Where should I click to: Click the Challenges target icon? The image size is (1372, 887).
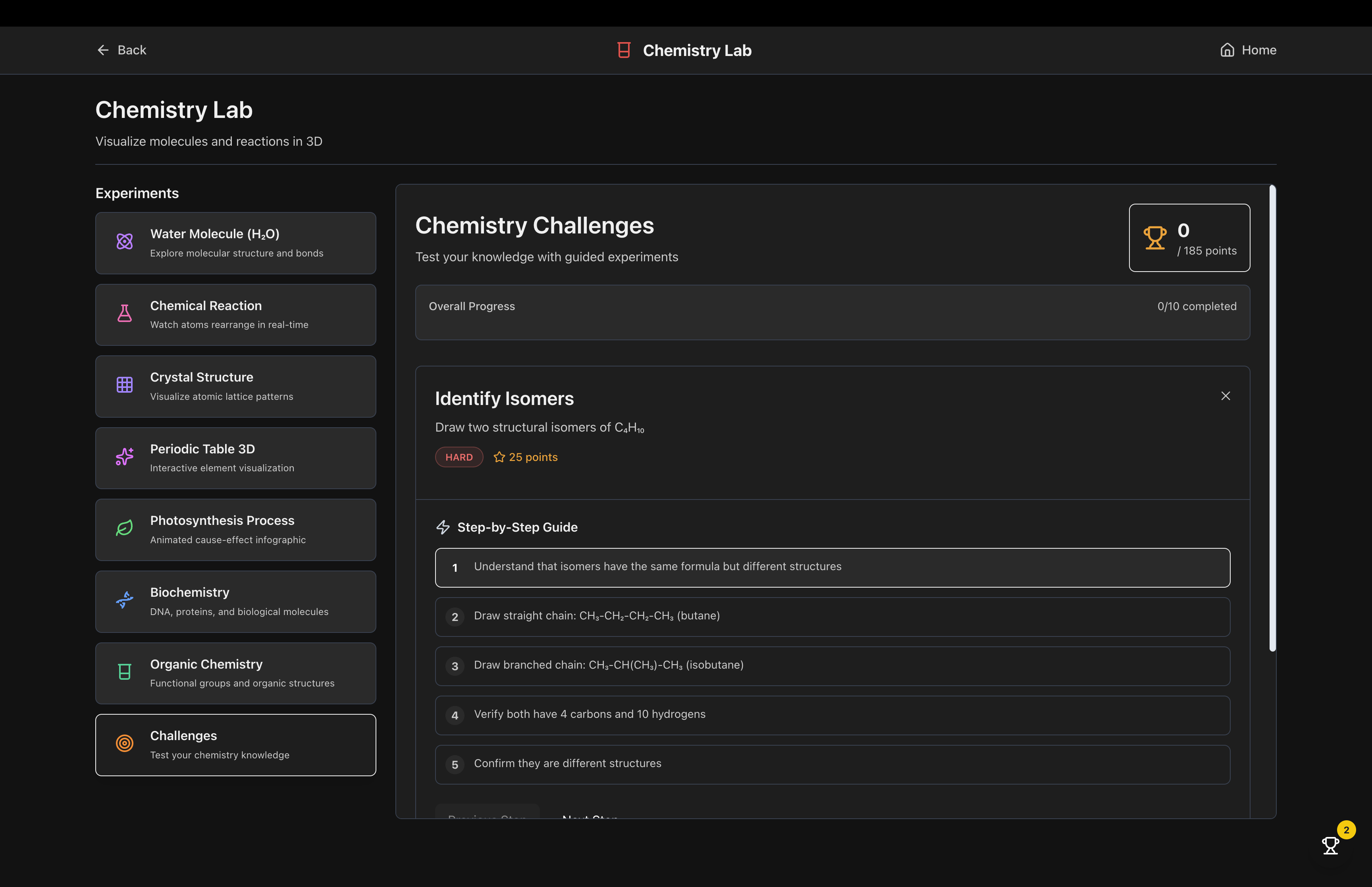124,744
